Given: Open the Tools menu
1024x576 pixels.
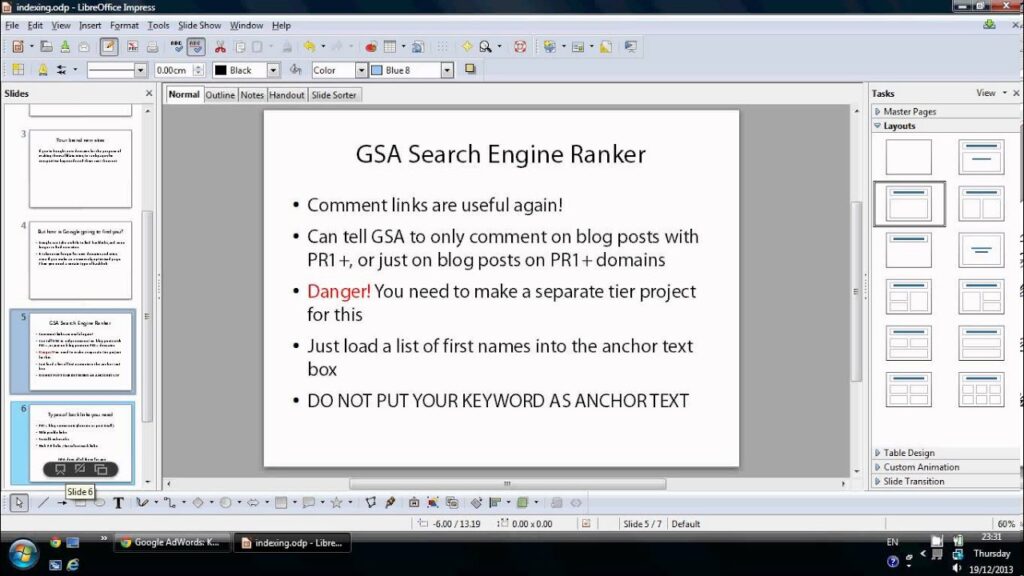Looking at the screenshot, I should (x=158, y=25).
